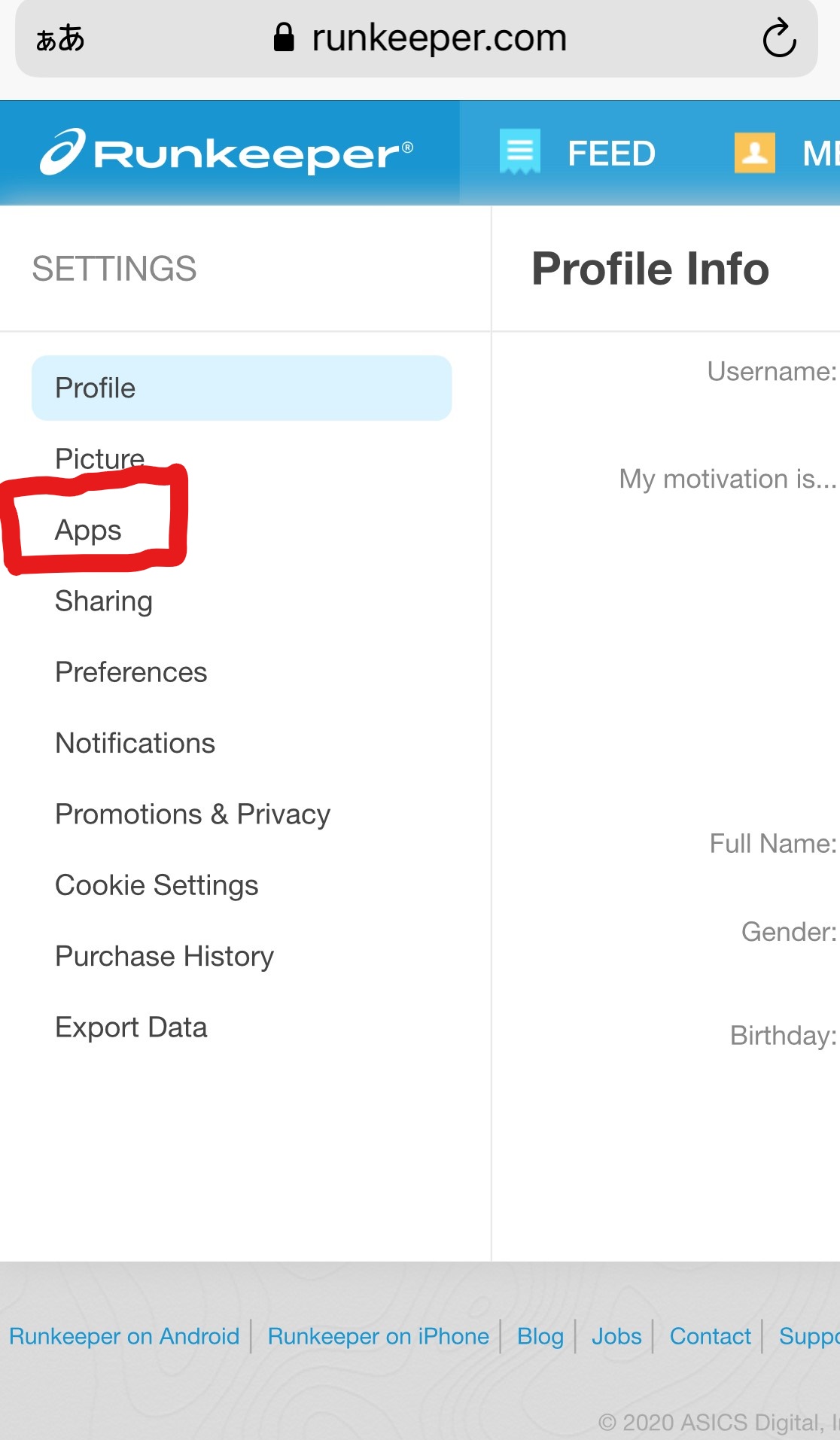Tap the lock icon beside runkeeper.com
840x1440 pixels.
pos(284,37)
